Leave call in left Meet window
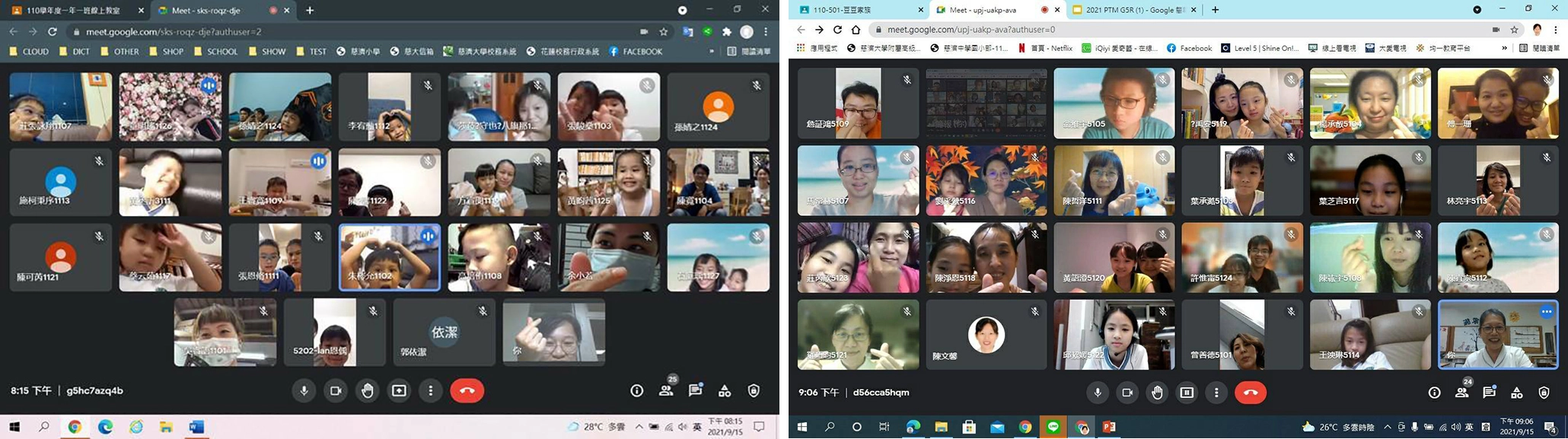The image size is (1568, 439). (467, 390)
